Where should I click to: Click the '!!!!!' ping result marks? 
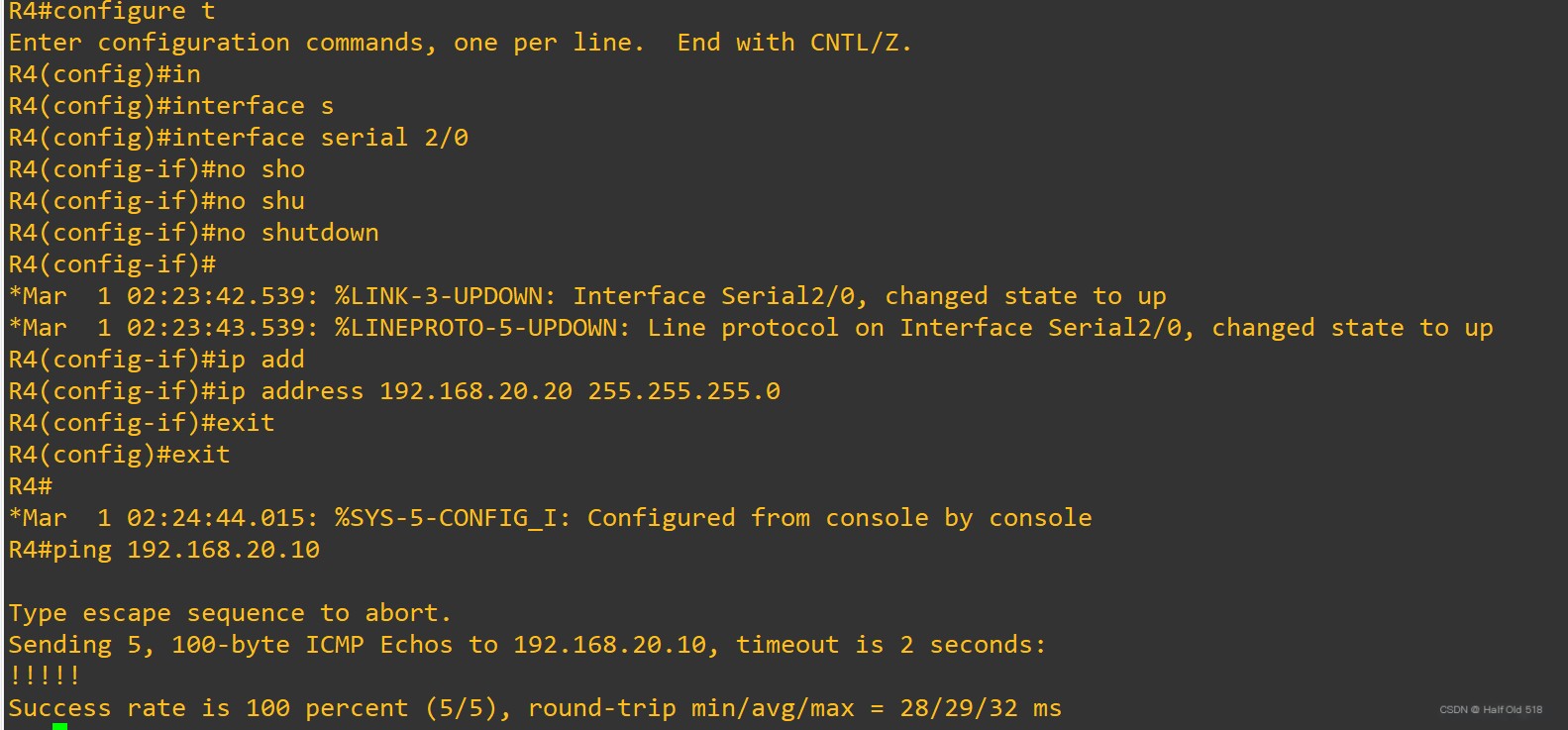pos(45,677)
